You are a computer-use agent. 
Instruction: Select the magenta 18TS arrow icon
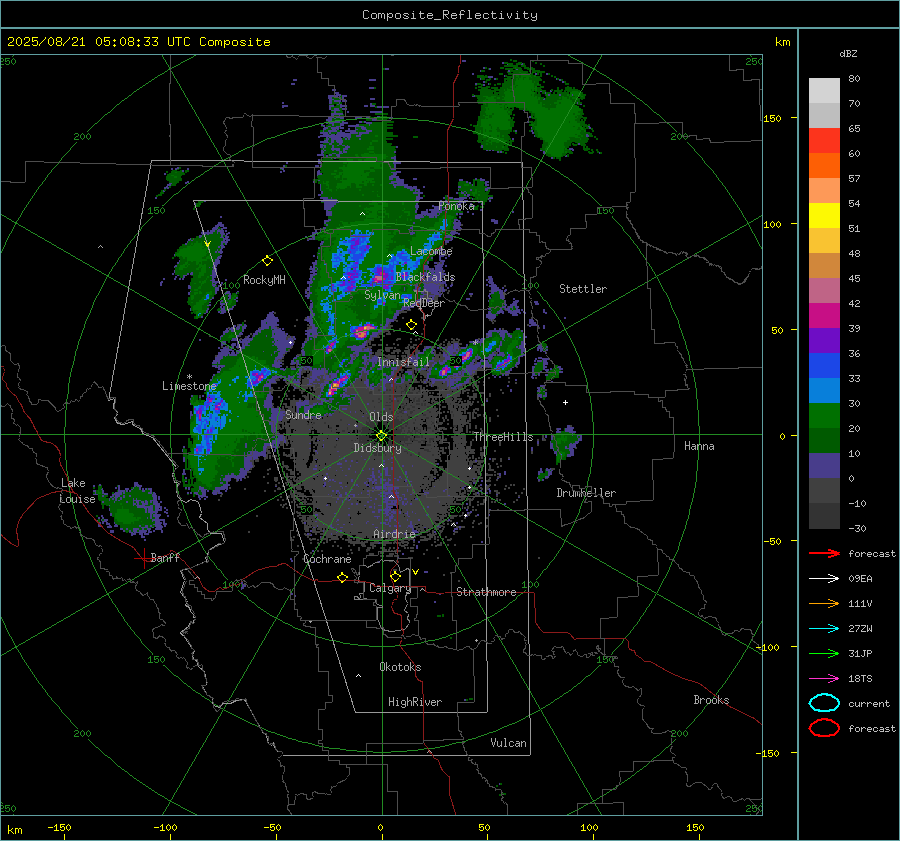824,679
